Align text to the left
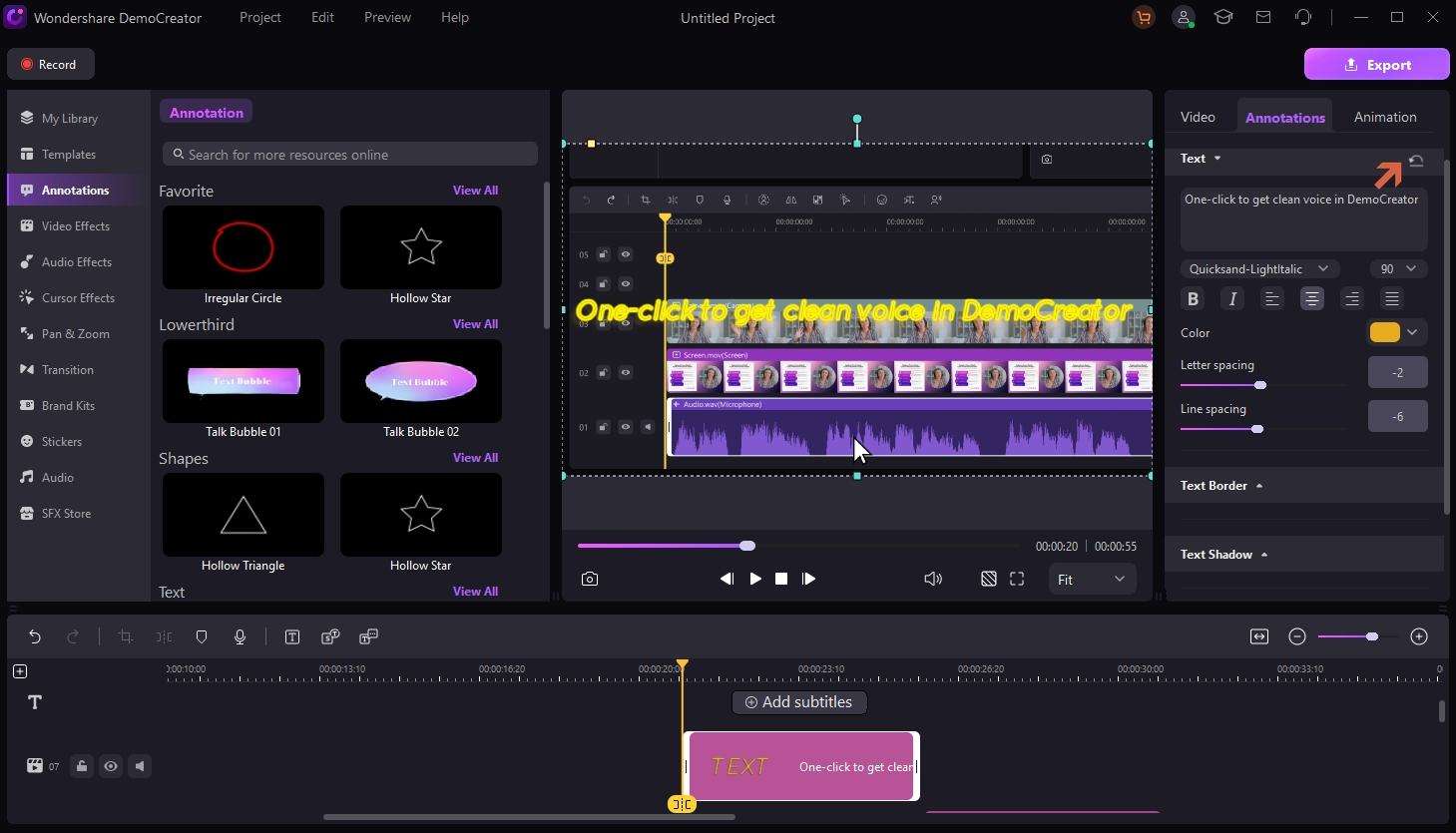1456x833 pixels. (x=1272, y=298)
